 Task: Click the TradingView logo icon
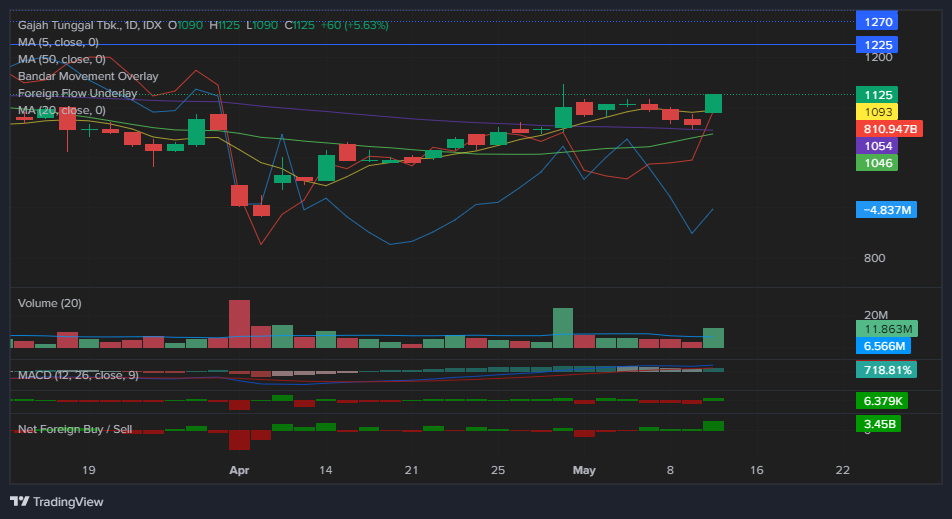point(20,501)
